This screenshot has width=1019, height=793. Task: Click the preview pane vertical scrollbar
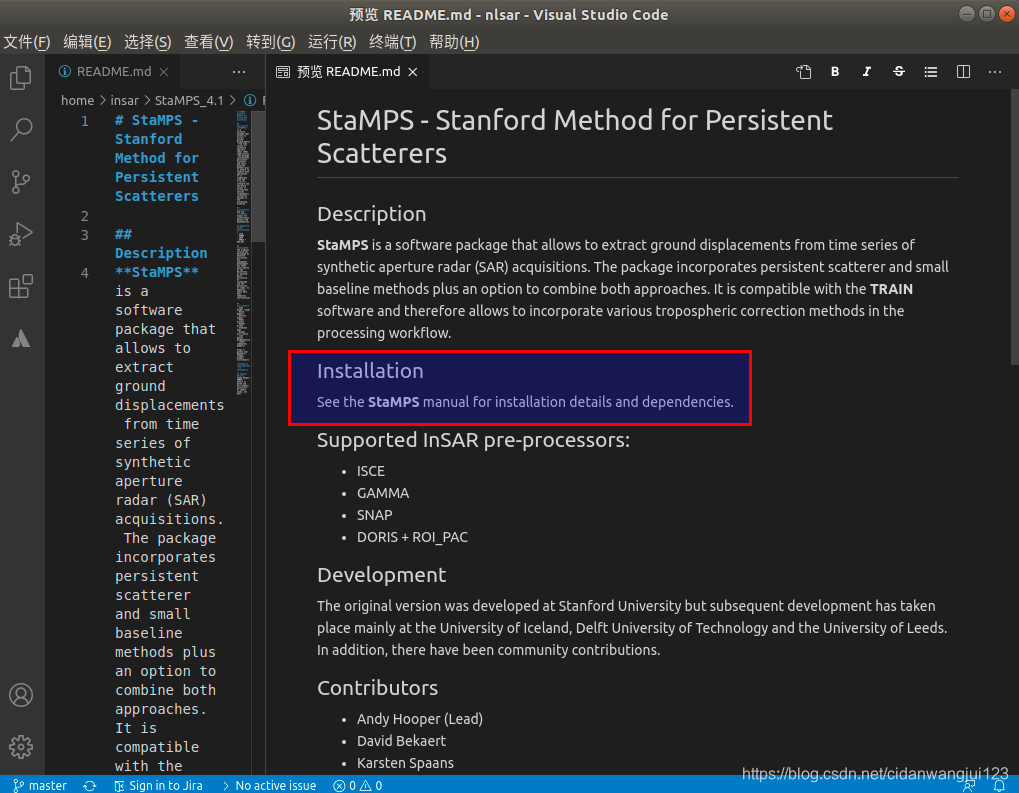pyautogui.click(x=1014, y=228)
